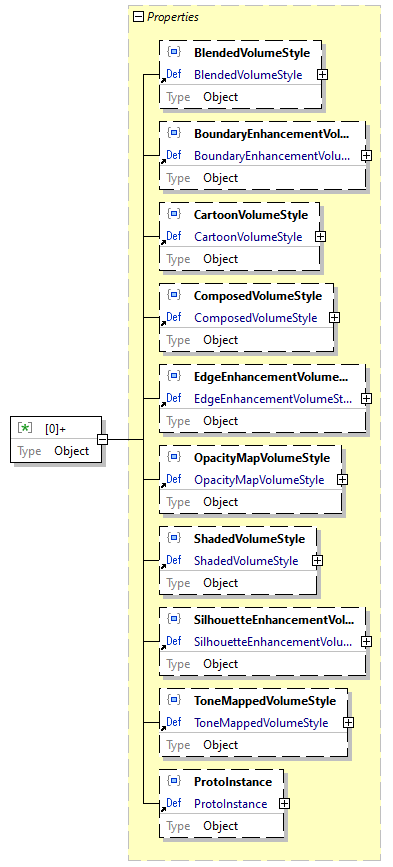Select the bold OpacityMapVolumeStyle title
The width and height of the screenshot is (393, 867).
(262, 458)
